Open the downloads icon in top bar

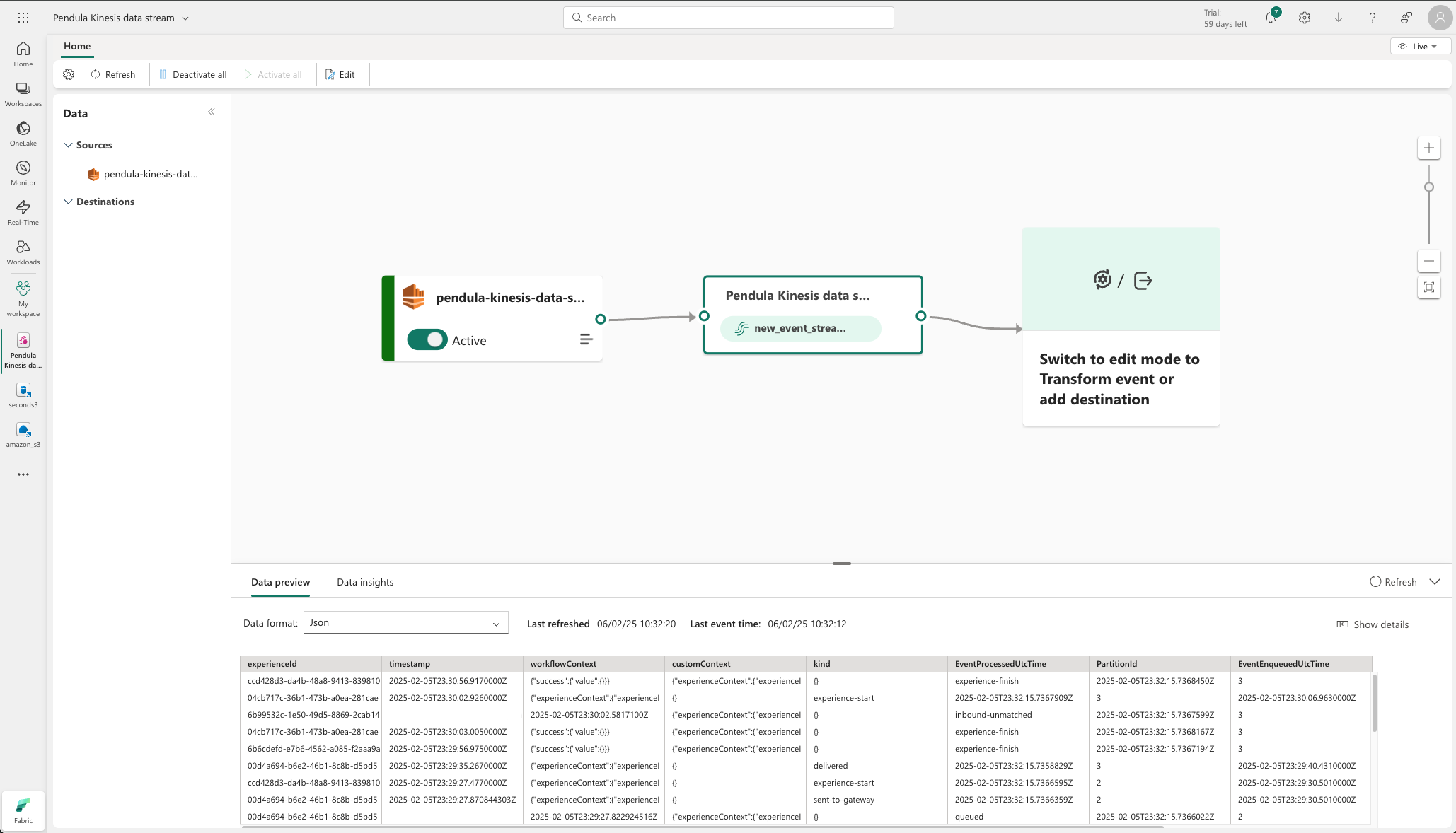pos(1339,18)
